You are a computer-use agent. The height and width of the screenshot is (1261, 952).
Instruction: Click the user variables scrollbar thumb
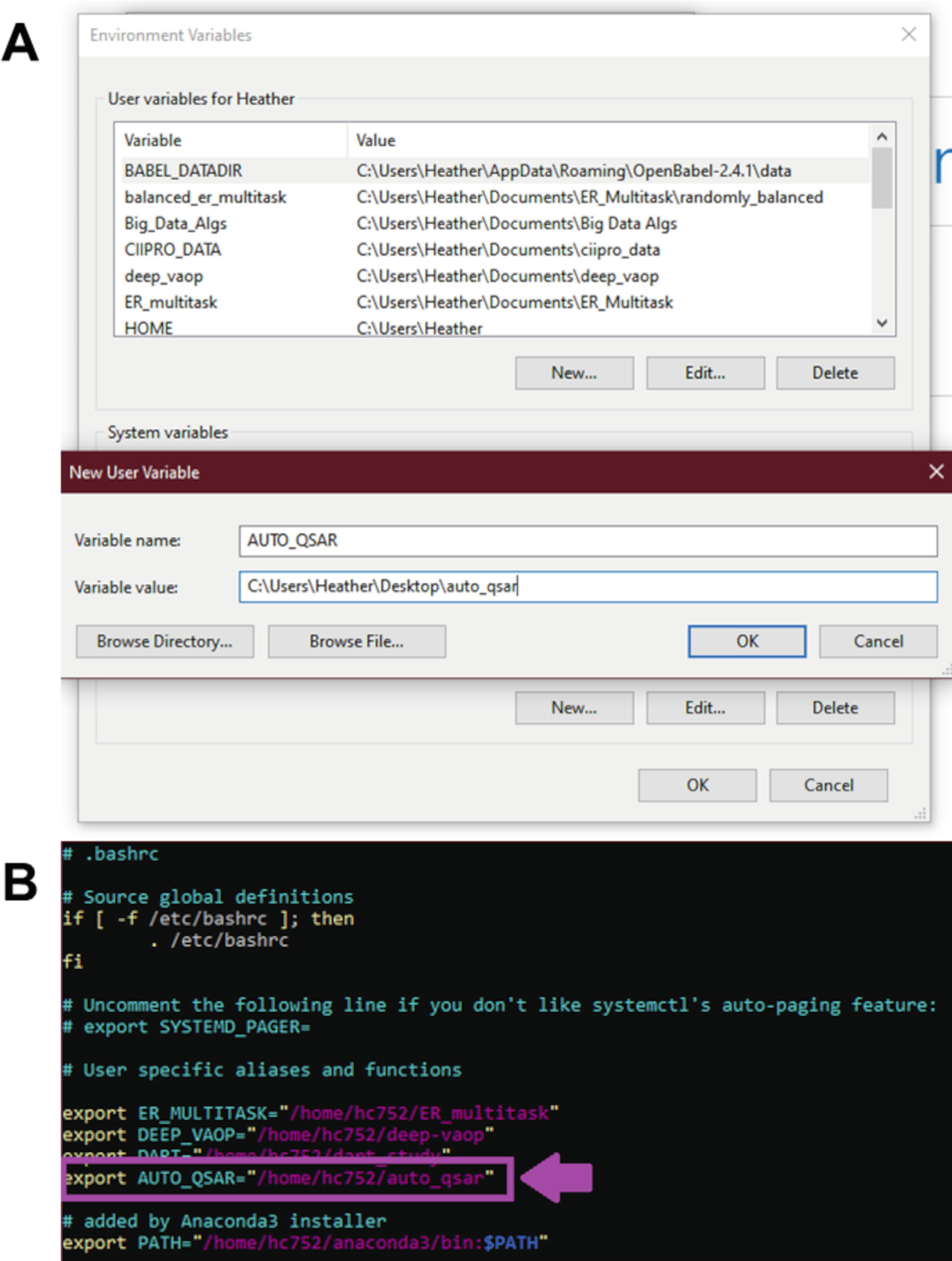tap(882, 178)
